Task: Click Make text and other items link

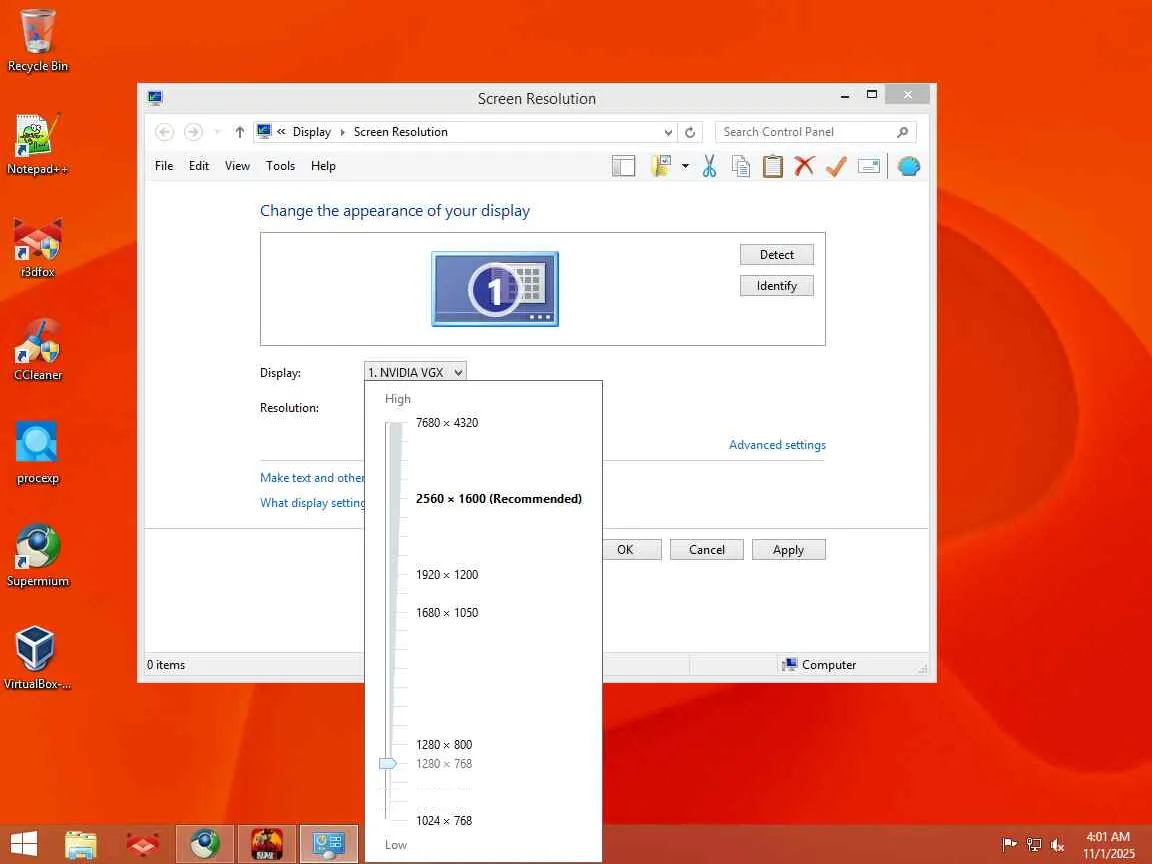Action: point(312,478)
